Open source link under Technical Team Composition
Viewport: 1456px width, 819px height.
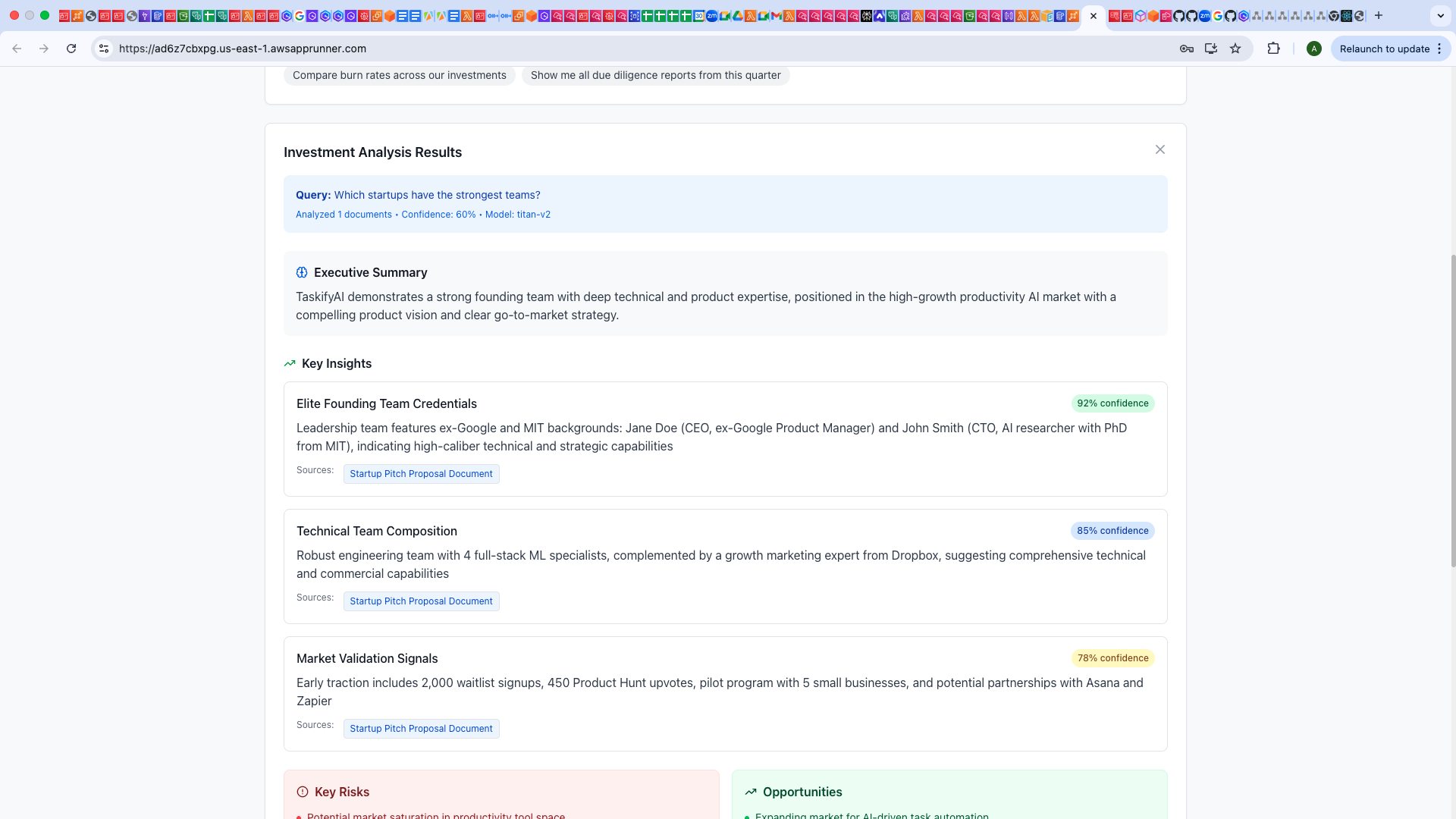coord(421,601)
